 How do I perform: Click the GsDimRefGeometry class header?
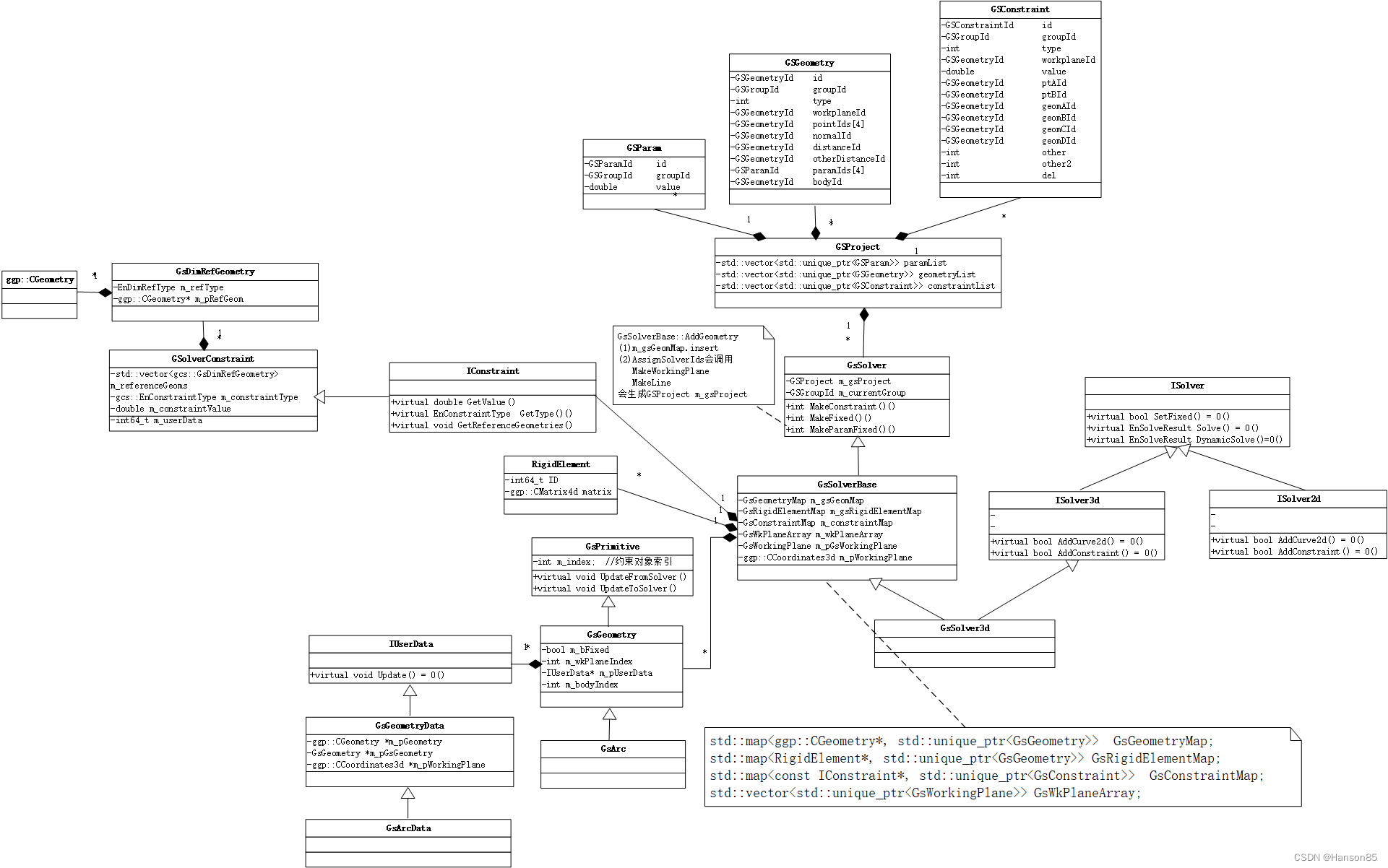point(215,272)
